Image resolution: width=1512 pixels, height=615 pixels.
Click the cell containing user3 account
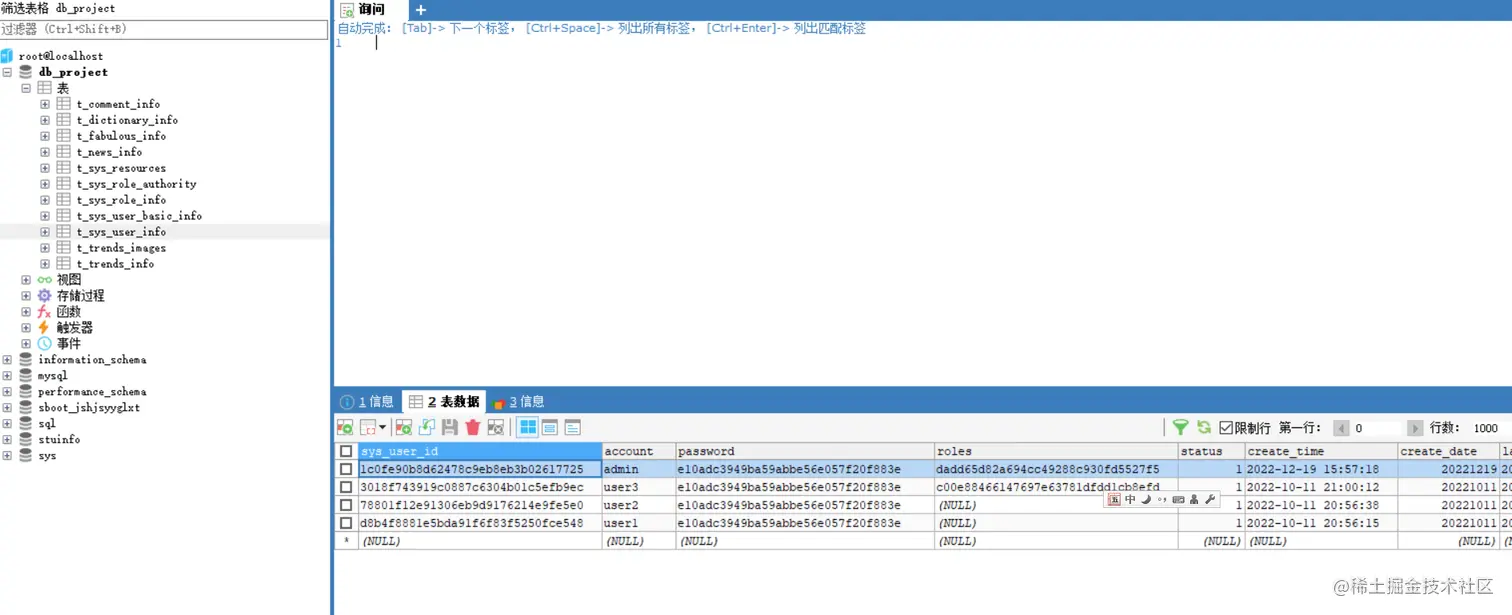click(639, 487)
